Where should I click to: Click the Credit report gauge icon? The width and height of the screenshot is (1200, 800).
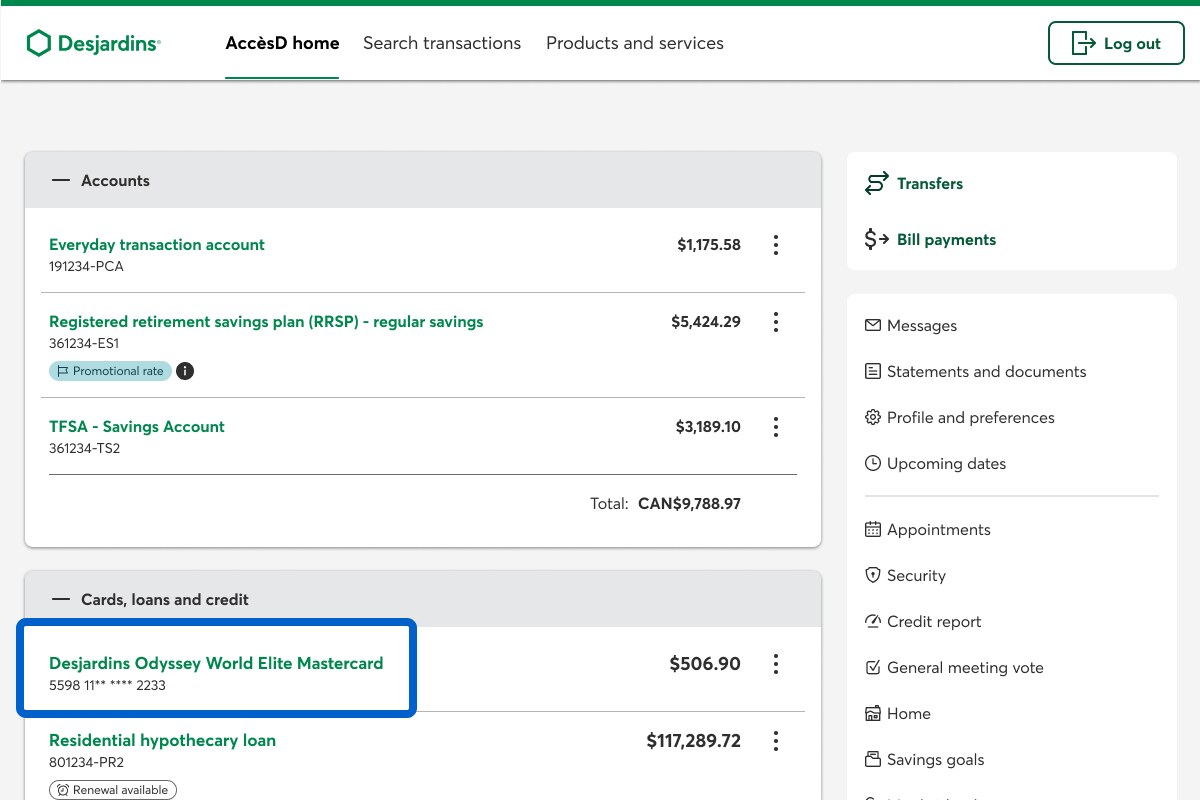coord(873,622)
